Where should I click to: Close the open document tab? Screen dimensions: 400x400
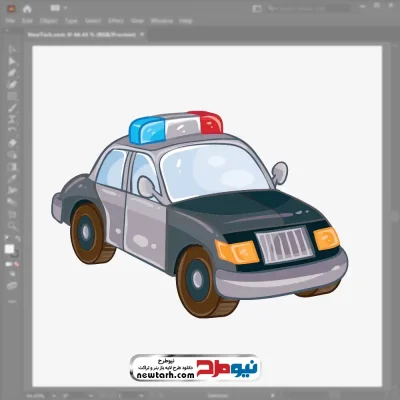(x=142, y=34)
